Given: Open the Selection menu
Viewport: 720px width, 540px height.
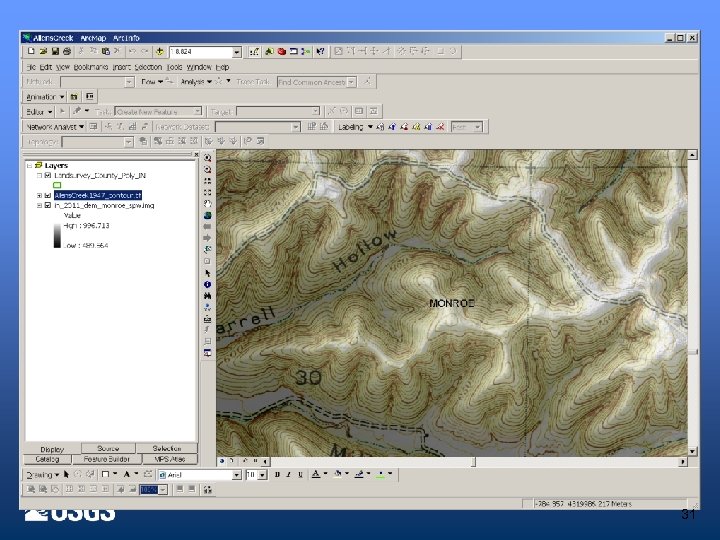Looking at the screenshot, I should pyautogui.click(x=148, y=67).
